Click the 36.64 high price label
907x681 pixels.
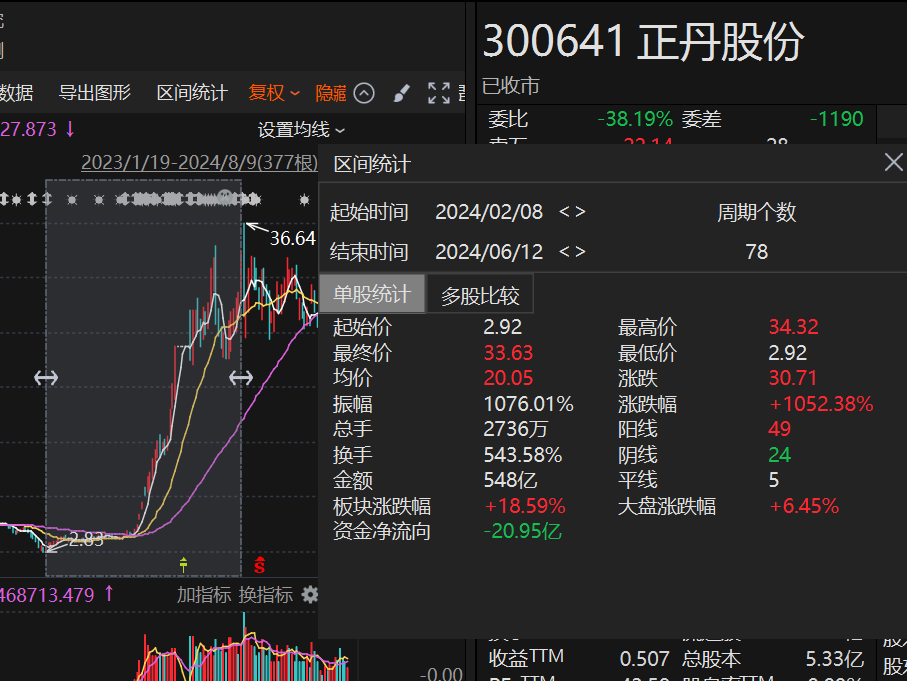point(292,238)
